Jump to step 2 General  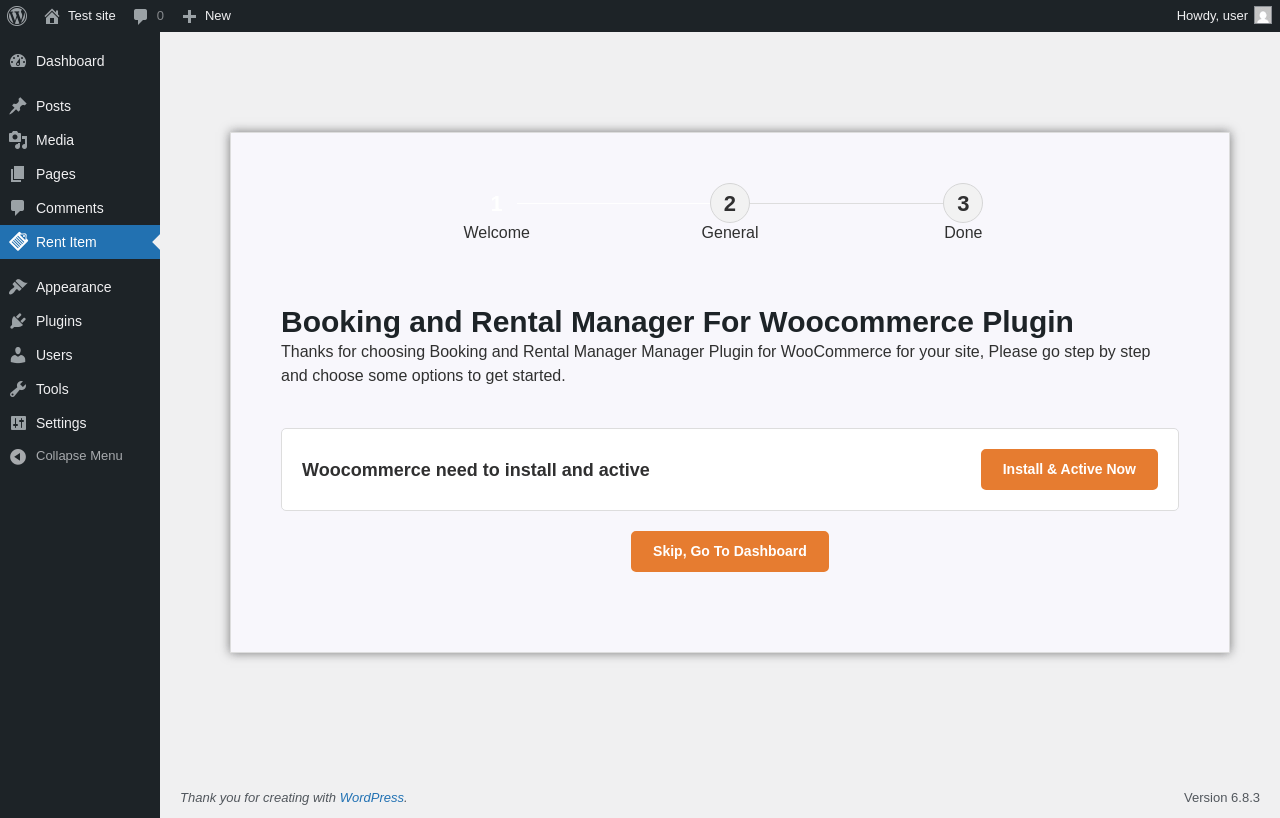[x=730, y=204]
